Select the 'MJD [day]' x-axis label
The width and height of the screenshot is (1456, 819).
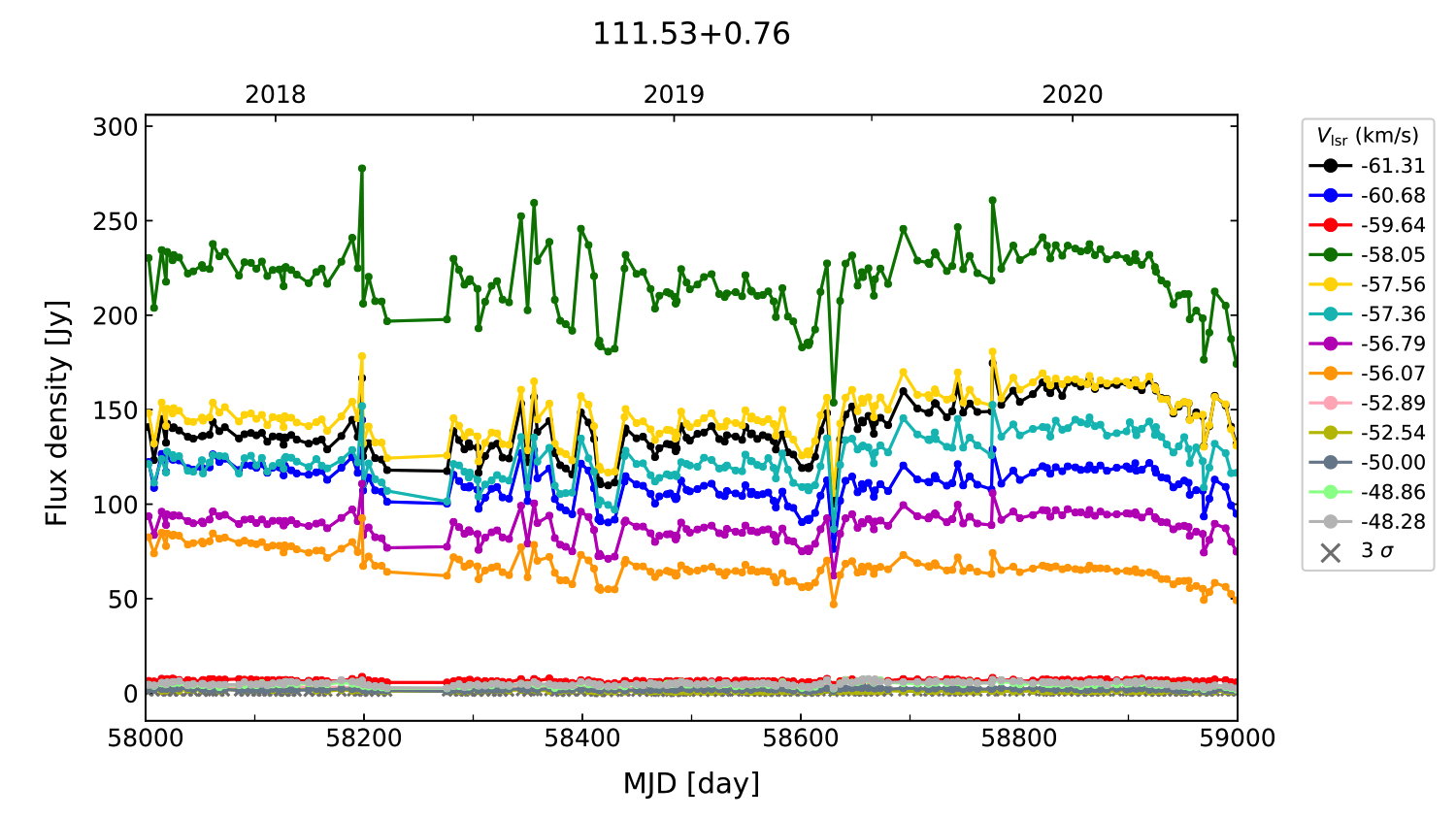(691, 783)
